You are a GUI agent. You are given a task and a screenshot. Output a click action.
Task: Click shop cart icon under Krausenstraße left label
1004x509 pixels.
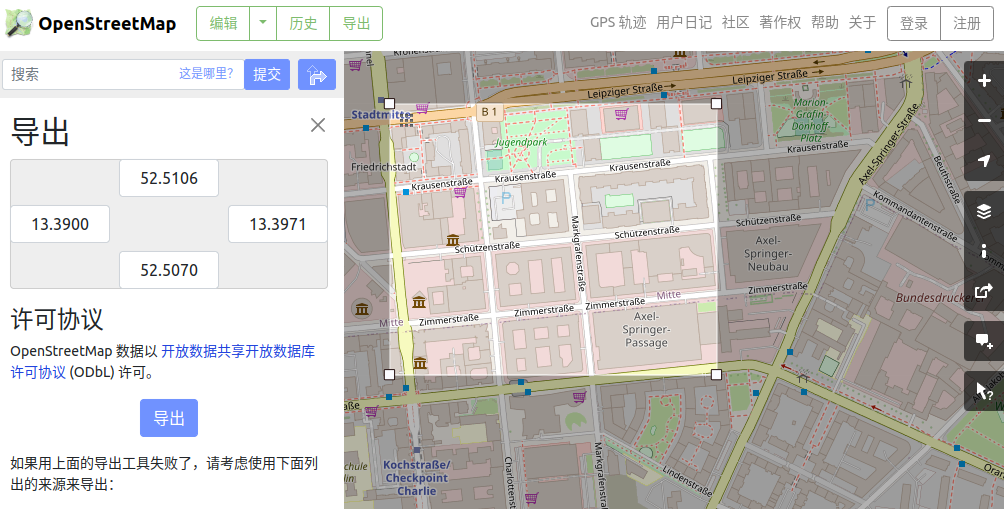pyautogui.click(x=460, y=192)
